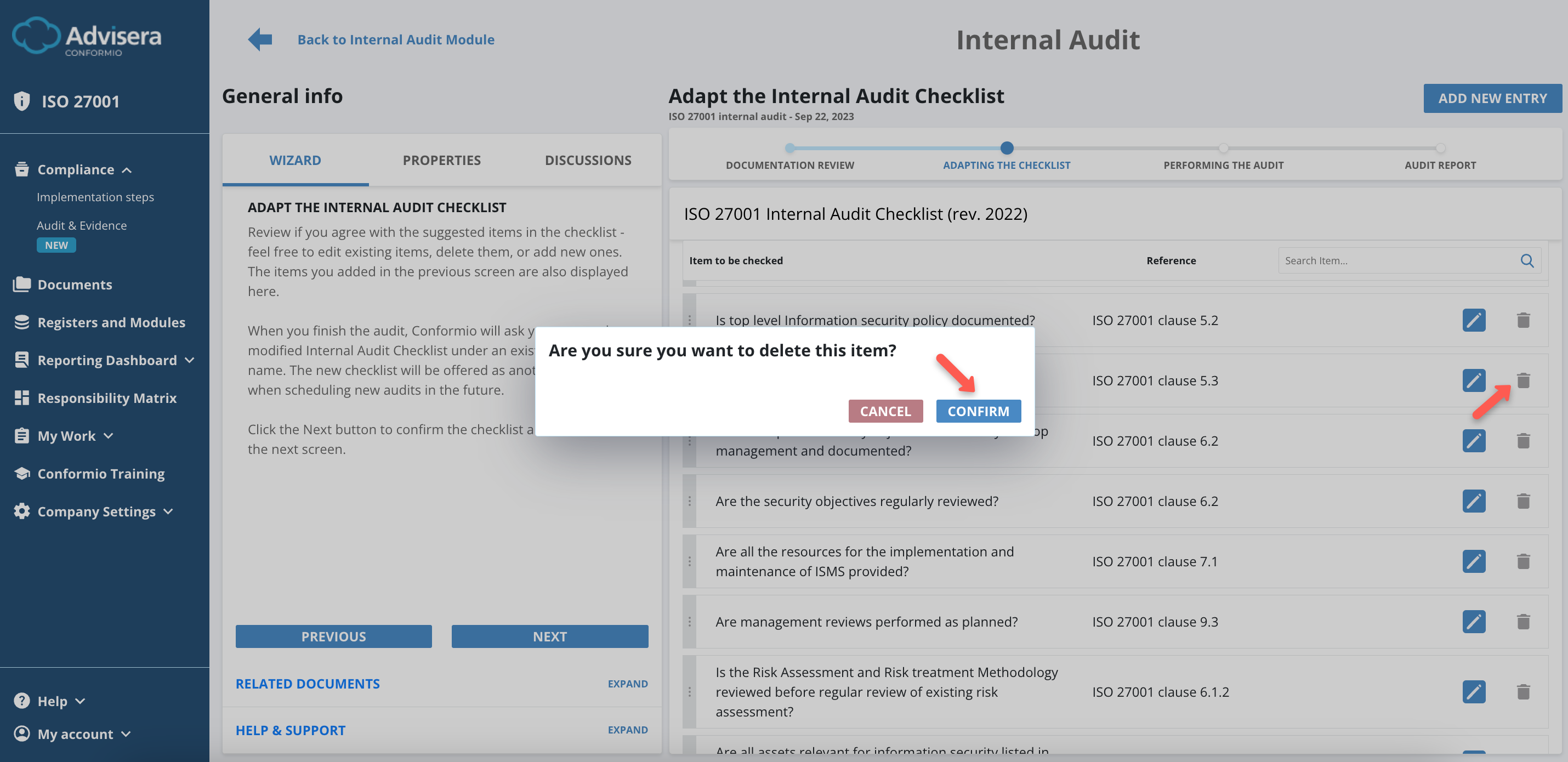Screen dimensions: 1568x762
Task: Switch to the Properties tab
Action: click(441, 160)
